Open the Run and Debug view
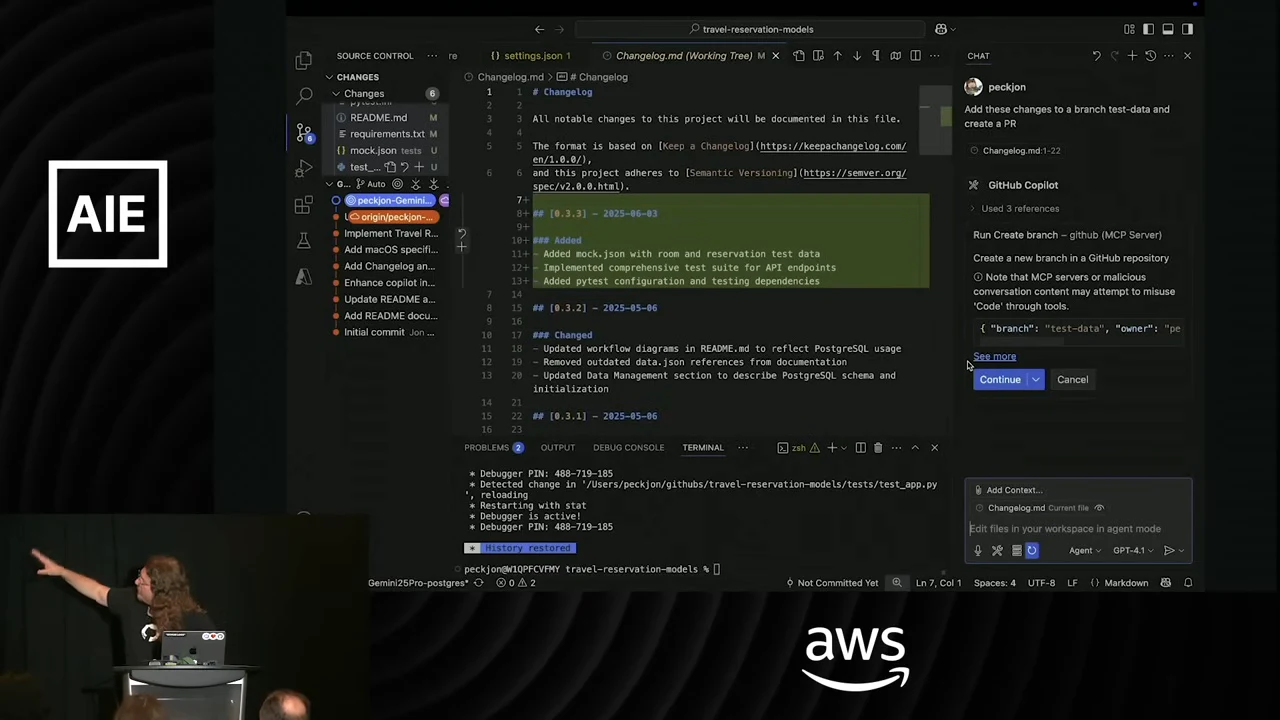1280x720 pixels. click(x=304, y=169)
